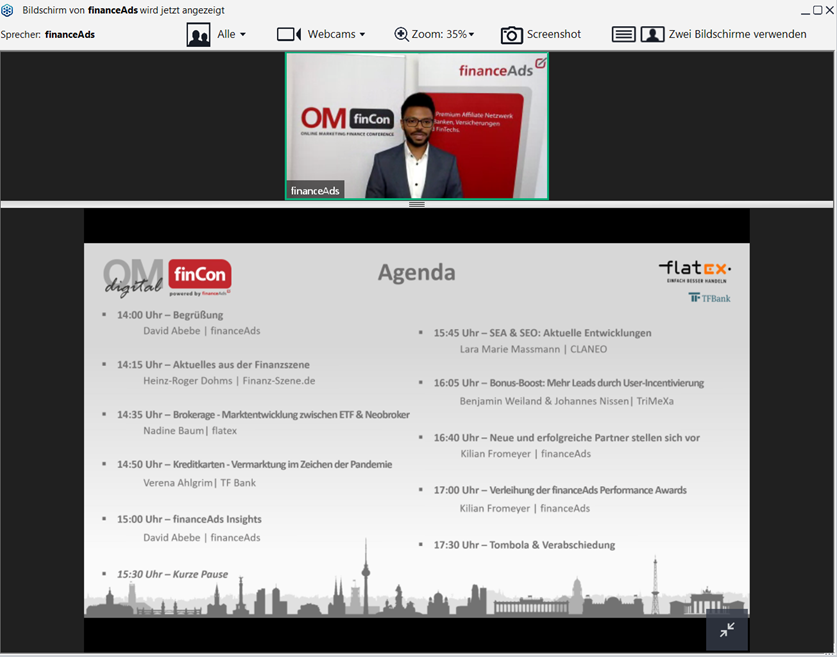Click '14:50 Uhr – Kreditkarten' agenda line
Screen dimensions: 837x657
(255, 464)
